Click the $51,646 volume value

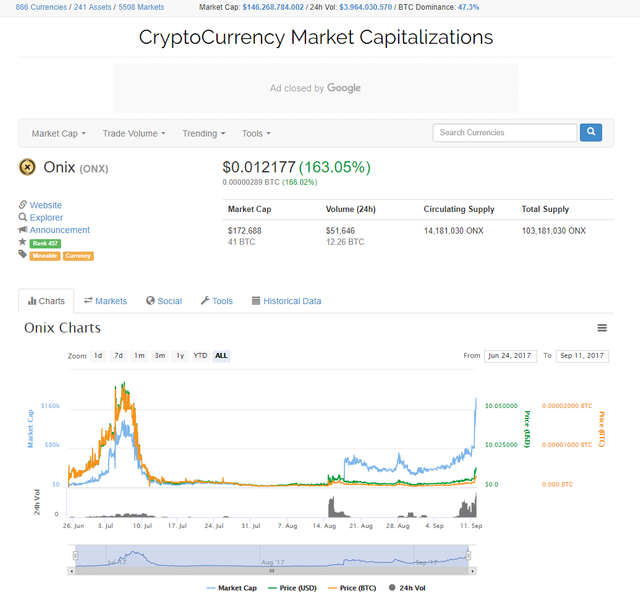340,231
